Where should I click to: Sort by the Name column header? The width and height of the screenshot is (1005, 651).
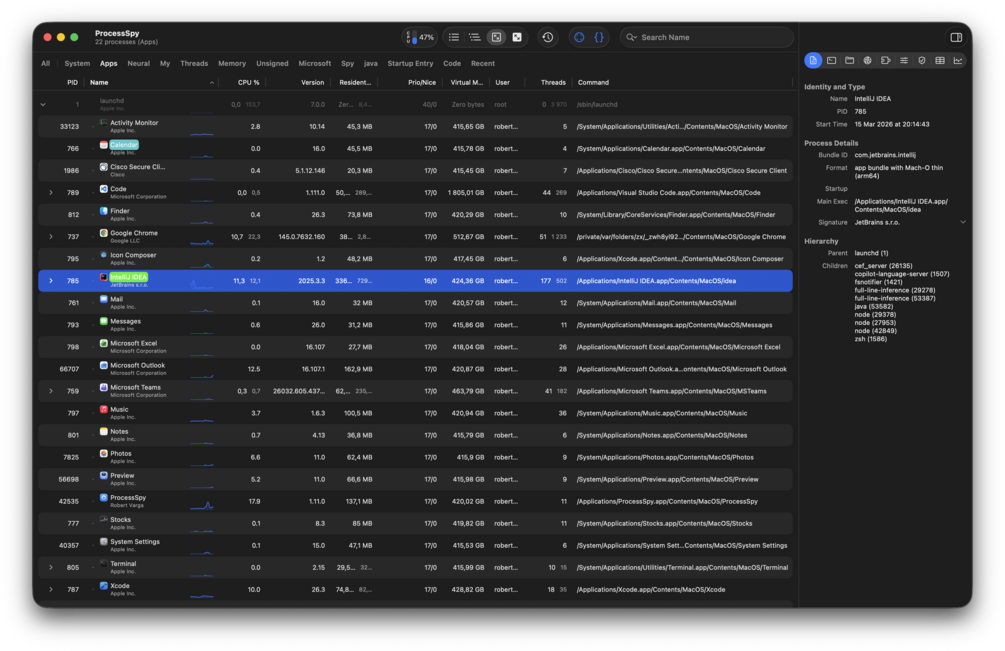click(x=99, y=83)
